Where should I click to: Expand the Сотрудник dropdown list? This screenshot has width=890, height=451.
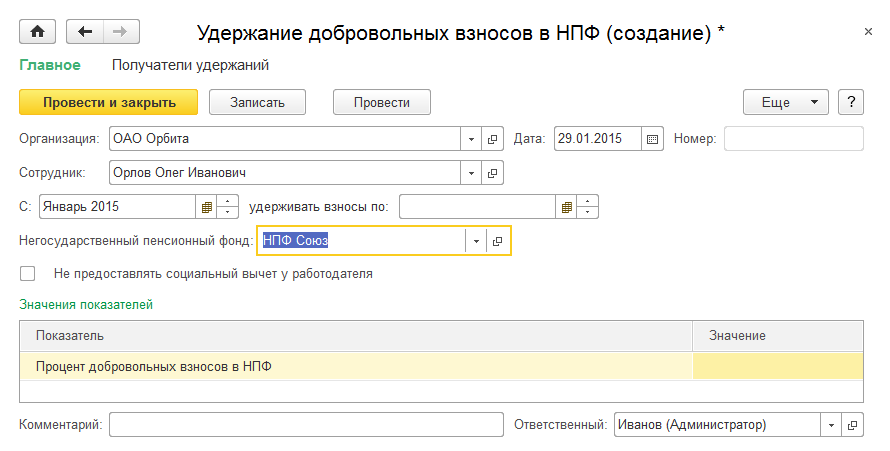coord(472,173)
